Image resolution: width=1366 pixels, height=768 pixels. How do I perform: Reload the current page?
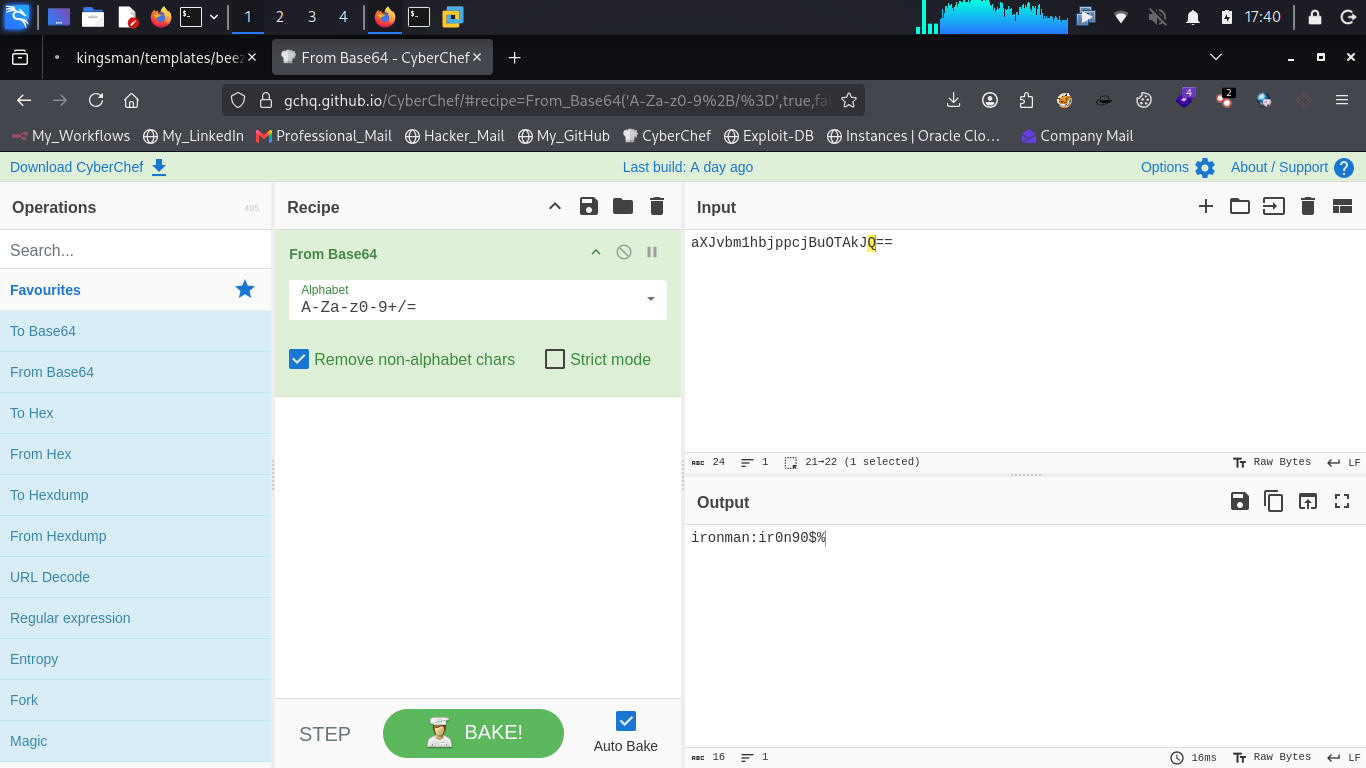coord(96,100)
